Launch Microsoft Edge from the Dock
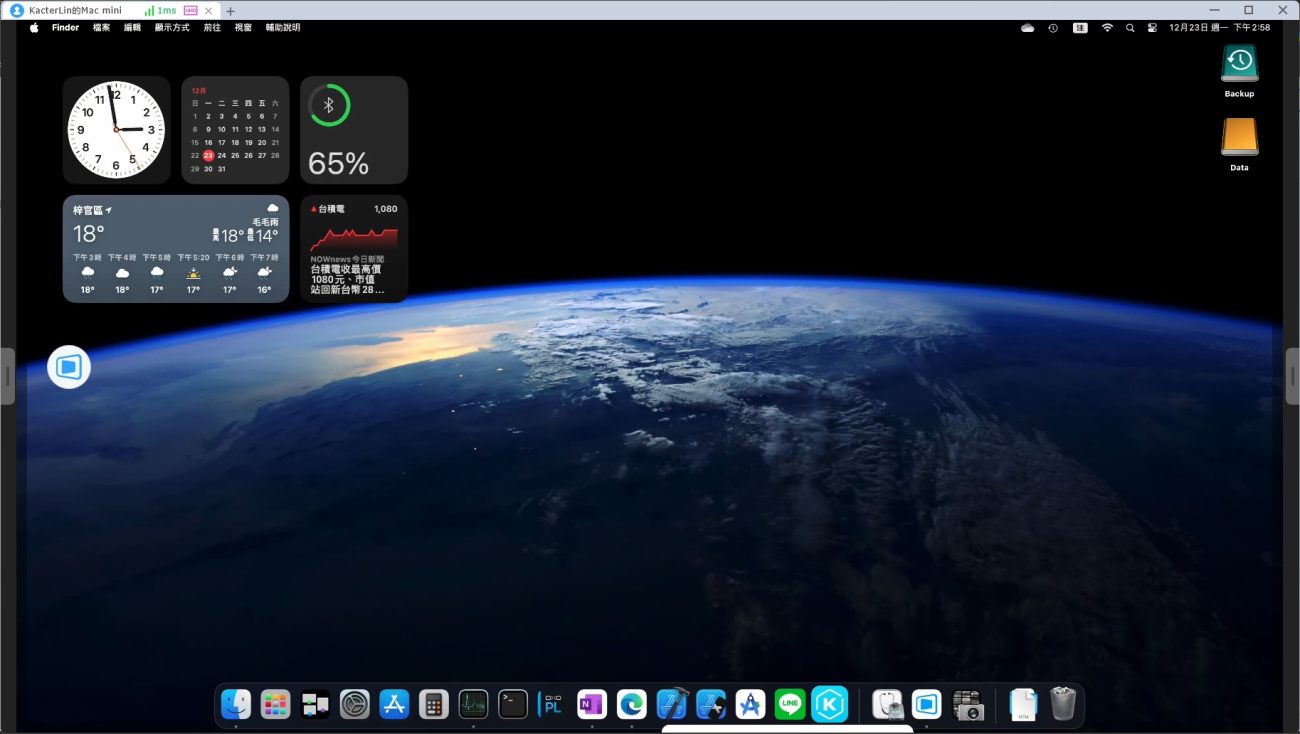The image size is (1300, 734). [x=631, y=704]
